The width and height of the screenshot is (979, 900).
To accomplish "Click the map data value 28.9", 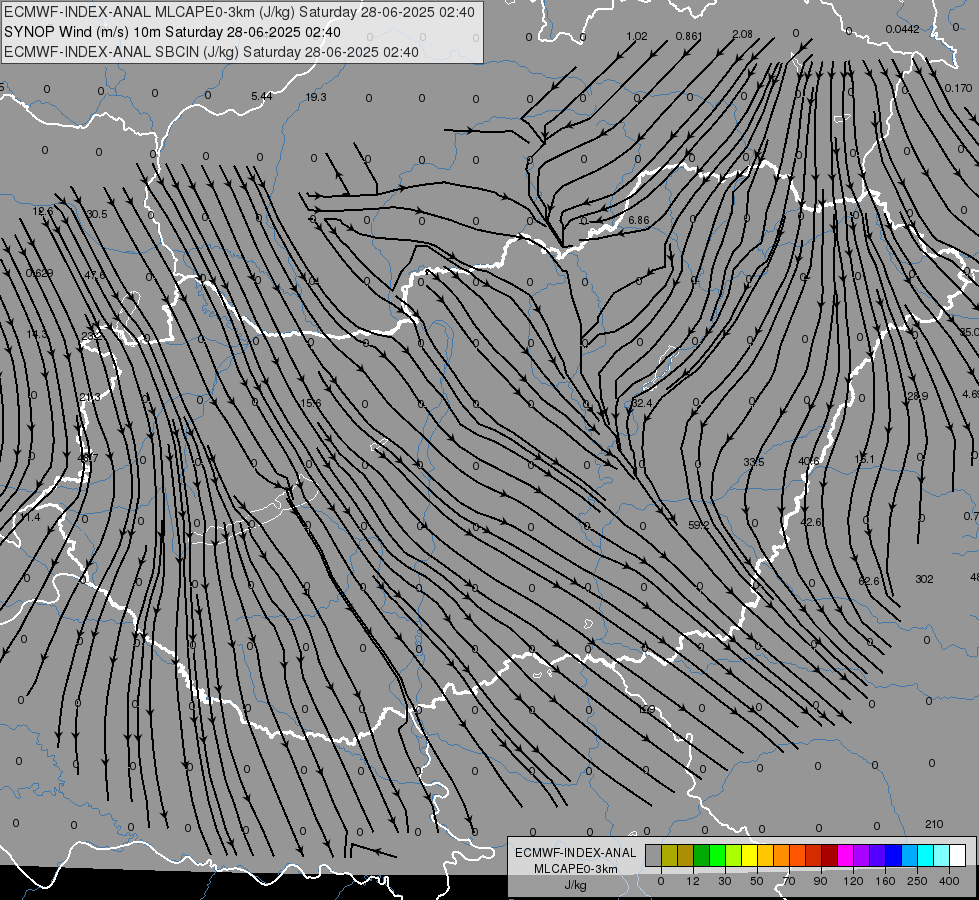I will [917, 396].
